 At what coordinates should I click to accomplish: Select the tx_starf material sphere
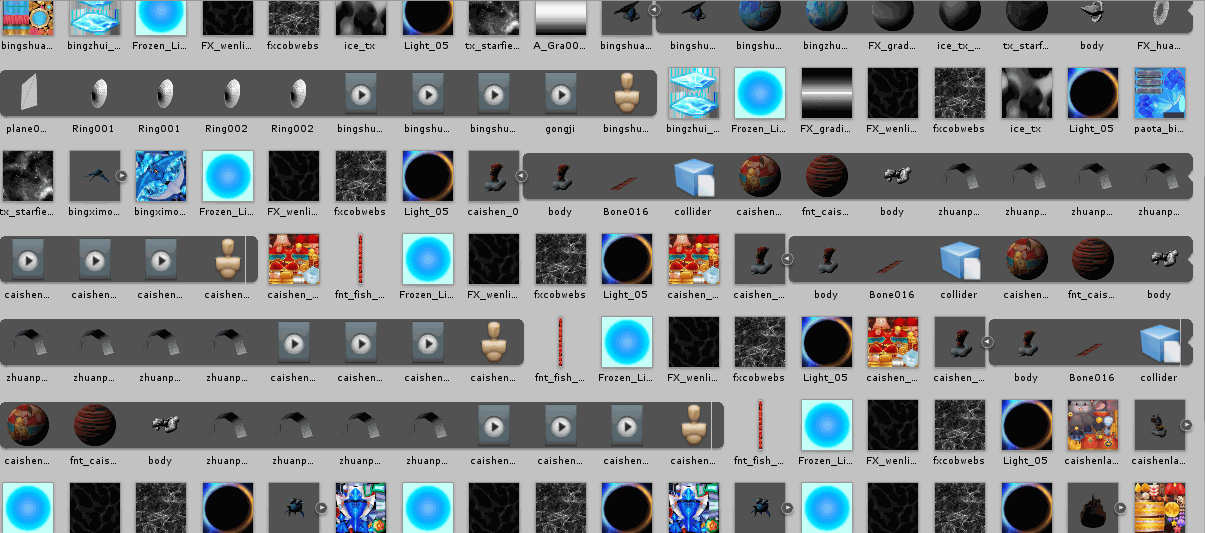tap(1025, 16)
